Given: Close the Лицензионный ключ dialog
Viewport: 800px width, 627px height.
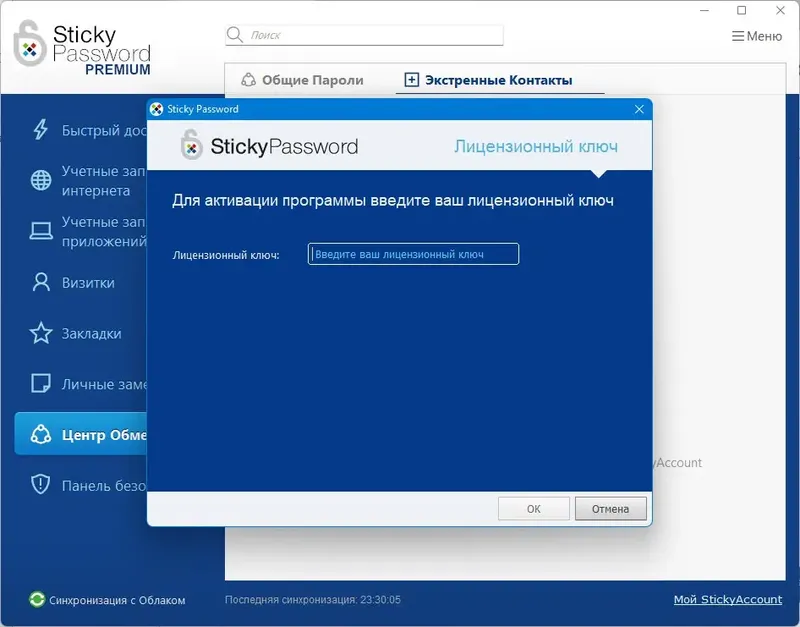Looking at the screenshot, I should 639,110.
